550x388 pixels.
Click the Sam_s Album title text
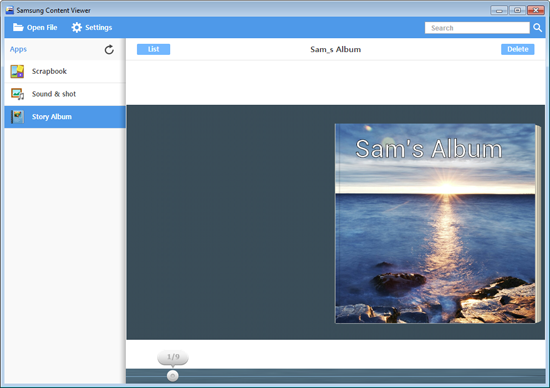335,49
